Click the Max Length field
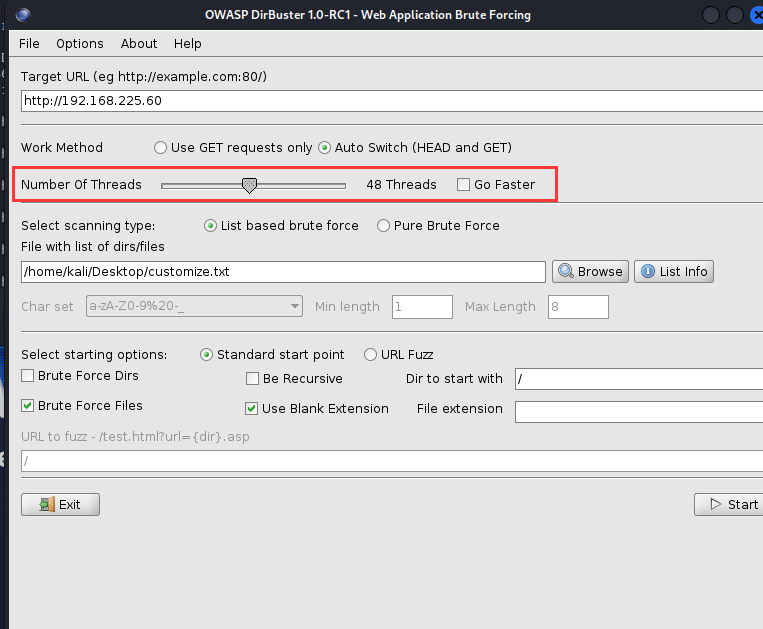 tap(578, 307)
